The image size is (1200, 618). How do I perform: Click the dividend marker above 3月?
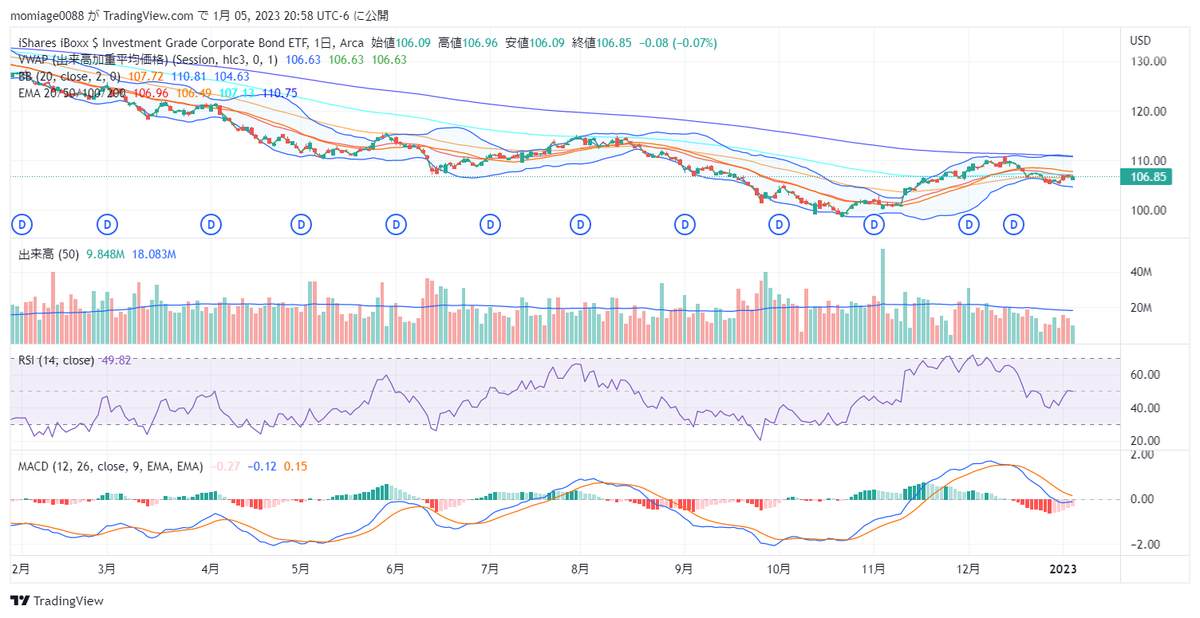[107, 224]
